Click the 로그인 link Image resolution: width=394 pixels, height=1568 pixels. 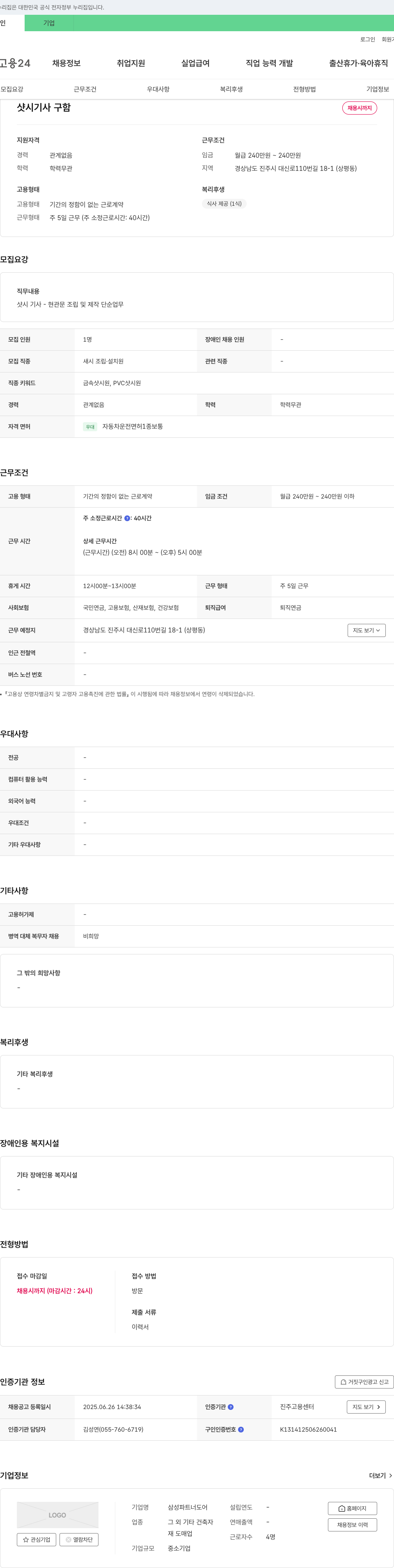(367, 39)
